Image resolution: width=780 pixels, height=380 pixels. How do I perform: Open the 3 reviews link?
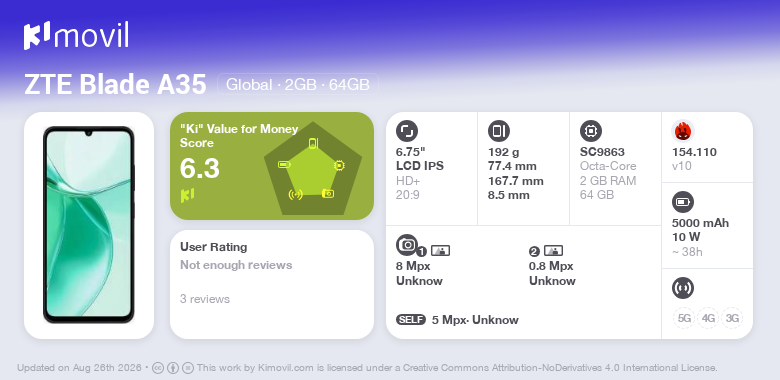click(x=205, y=299)
